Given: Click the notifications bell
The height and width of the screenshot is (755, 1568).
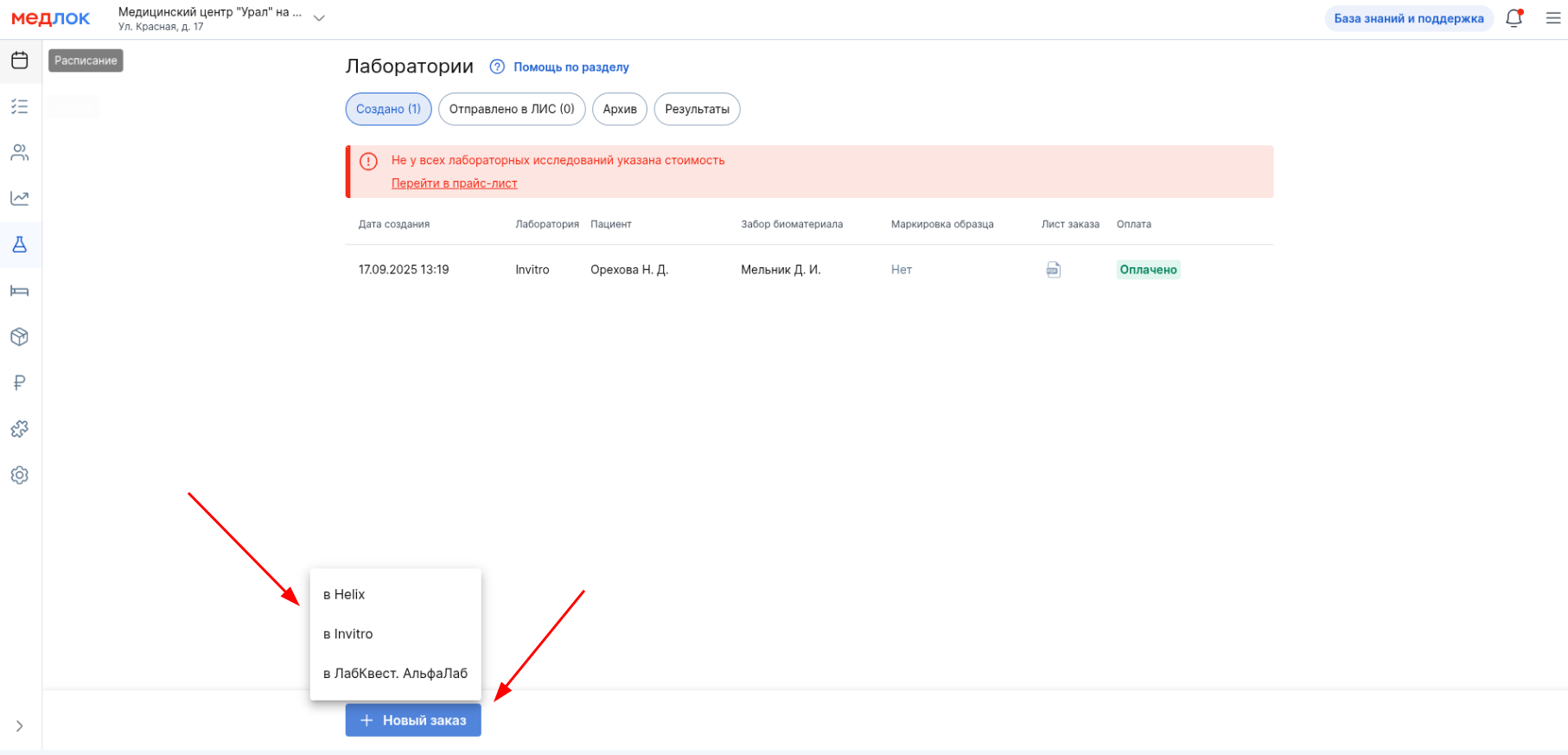Looking at the screenshot, I should point(1514,18).
